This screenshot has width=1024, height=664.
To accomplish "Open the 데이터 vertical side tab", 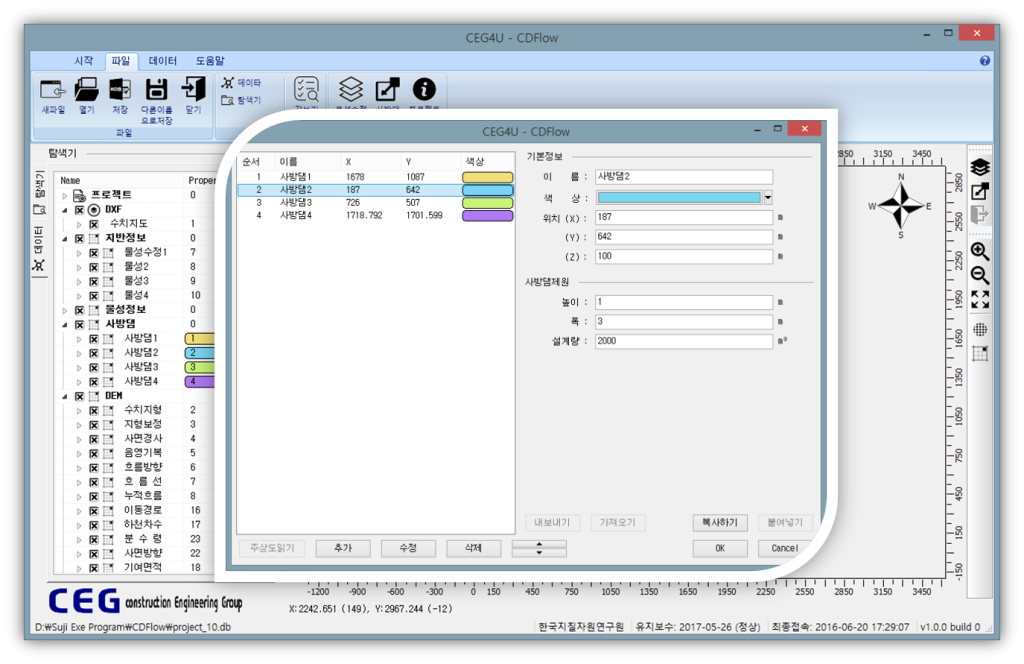I will coord(39,249).
